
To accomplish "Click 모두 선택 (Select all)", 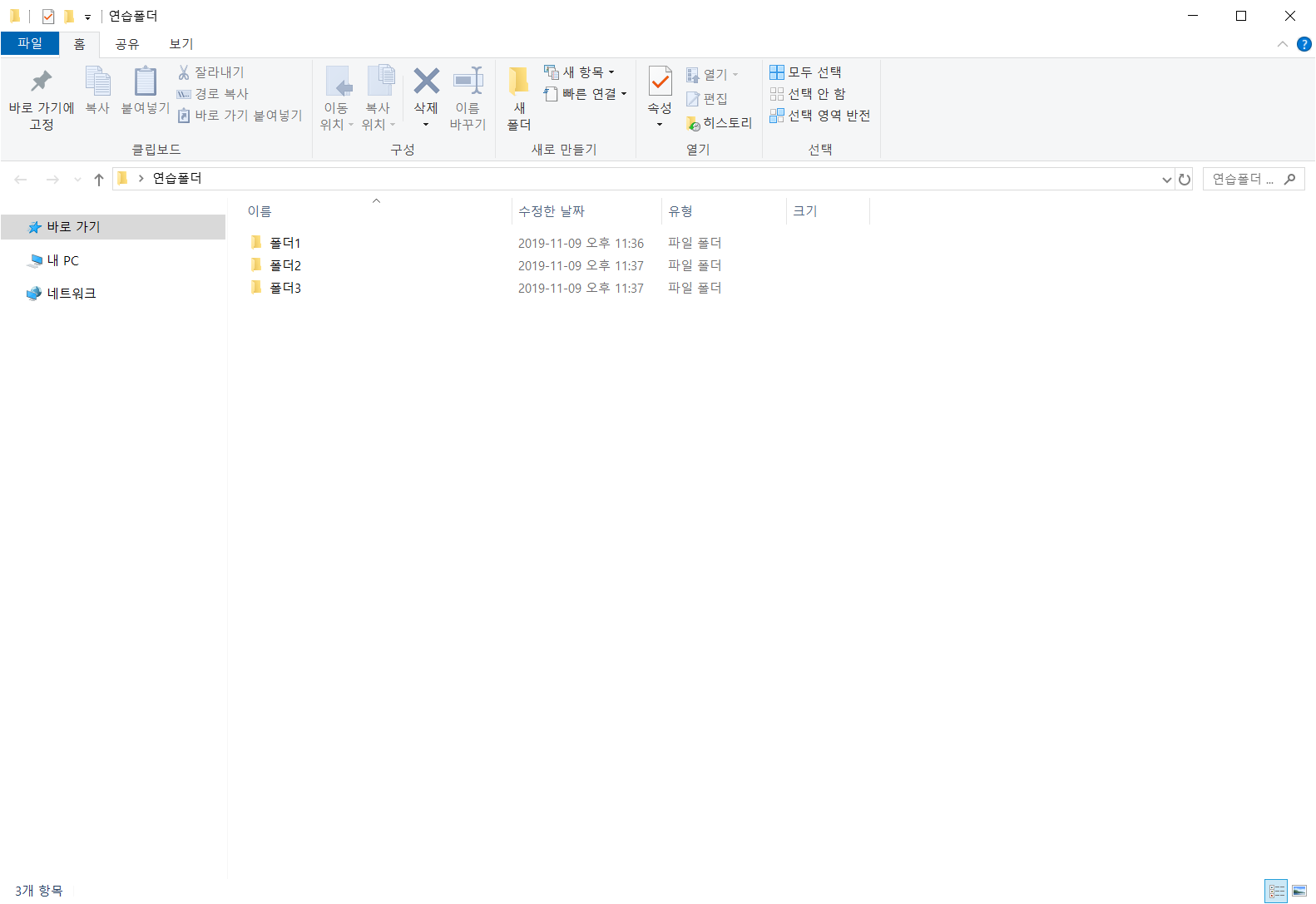I will pyautogui.click(x=805, y=72).
